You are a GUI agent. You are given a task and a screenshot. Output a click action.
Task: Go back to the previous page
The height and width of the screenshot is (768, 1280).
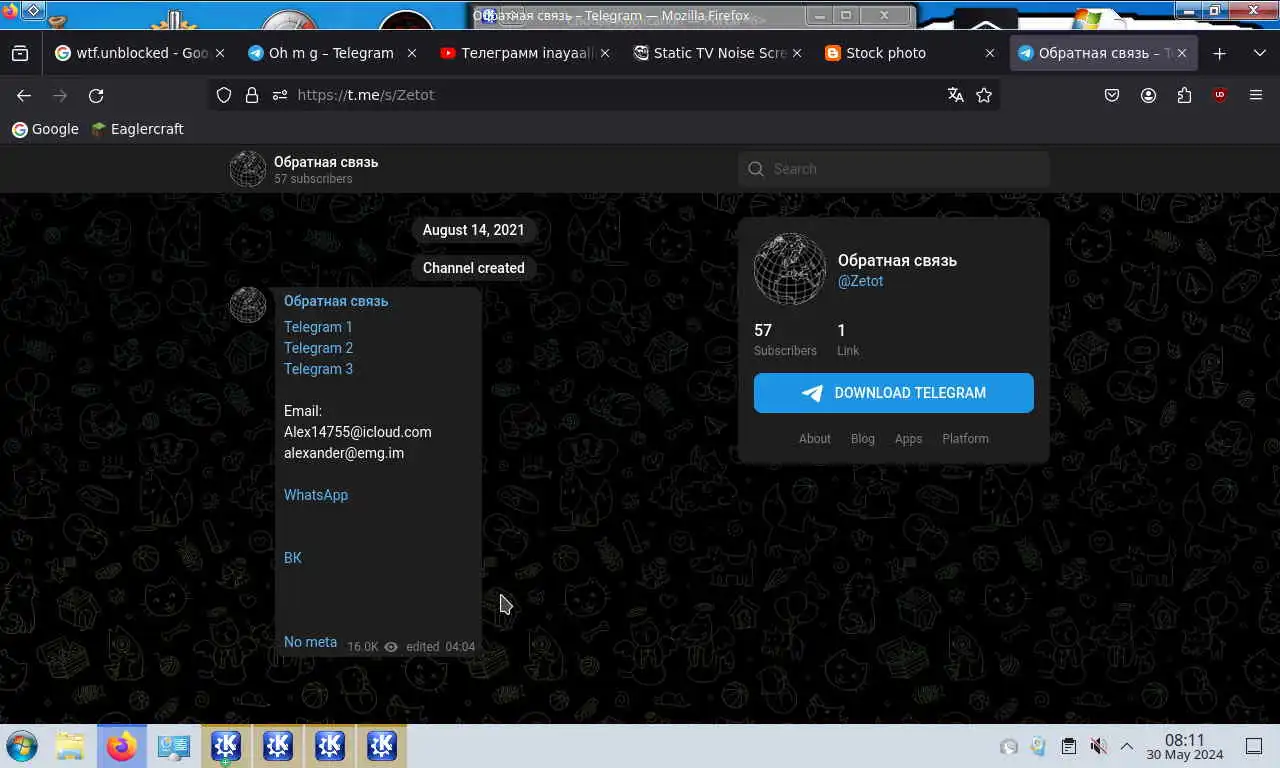pos(24,95)
